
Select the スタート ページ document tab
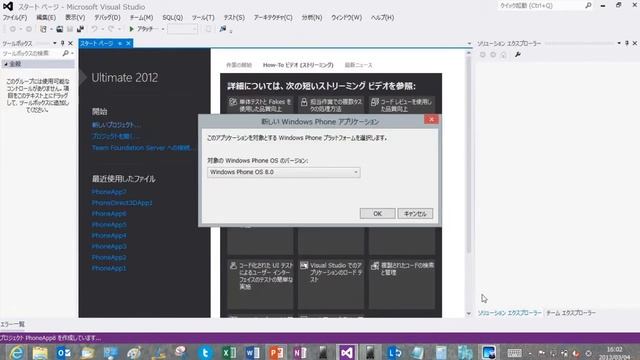click(x=96, y=43)
